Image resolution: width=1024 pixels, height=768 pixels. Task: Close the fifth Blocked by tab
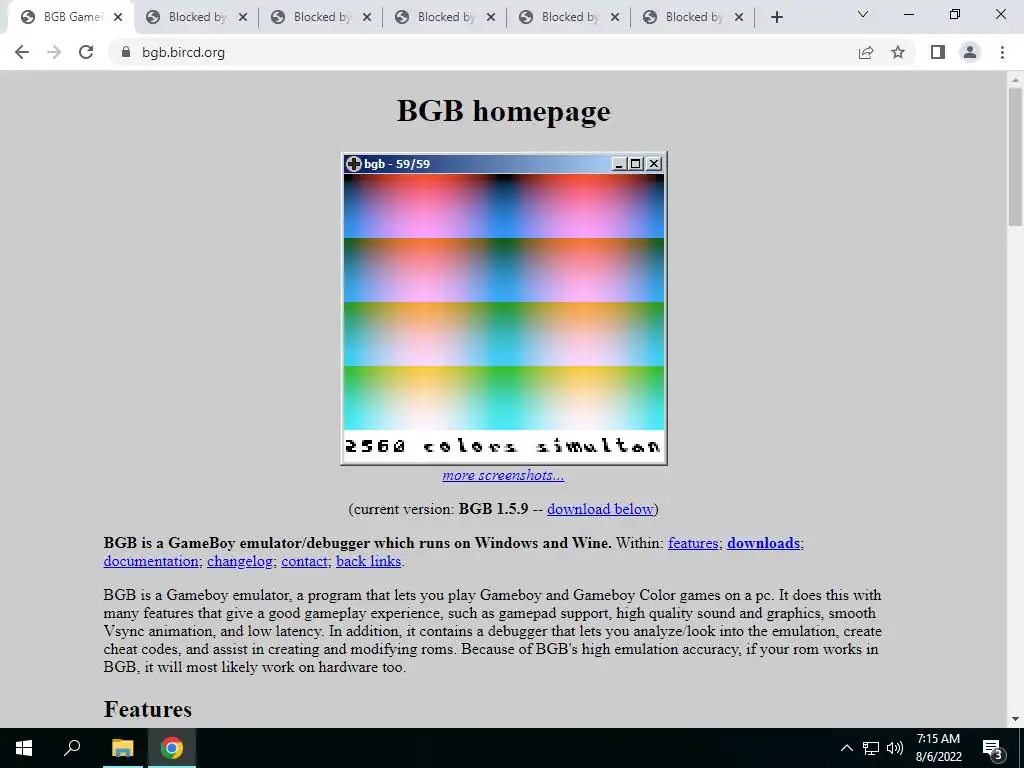[x=739, y=17]
